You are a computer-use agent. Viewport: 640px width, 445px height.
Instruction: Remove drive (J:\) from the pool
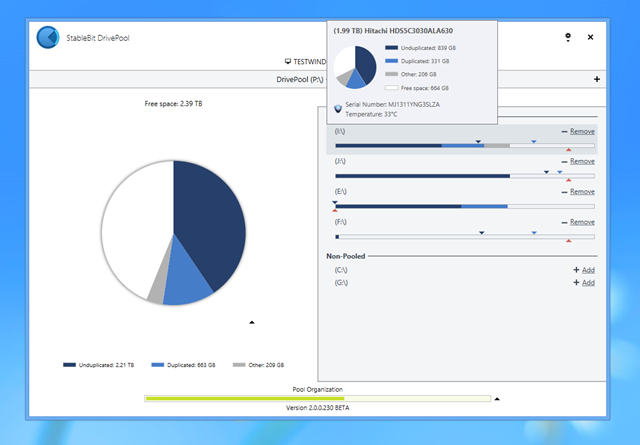(x=582, y=161)
